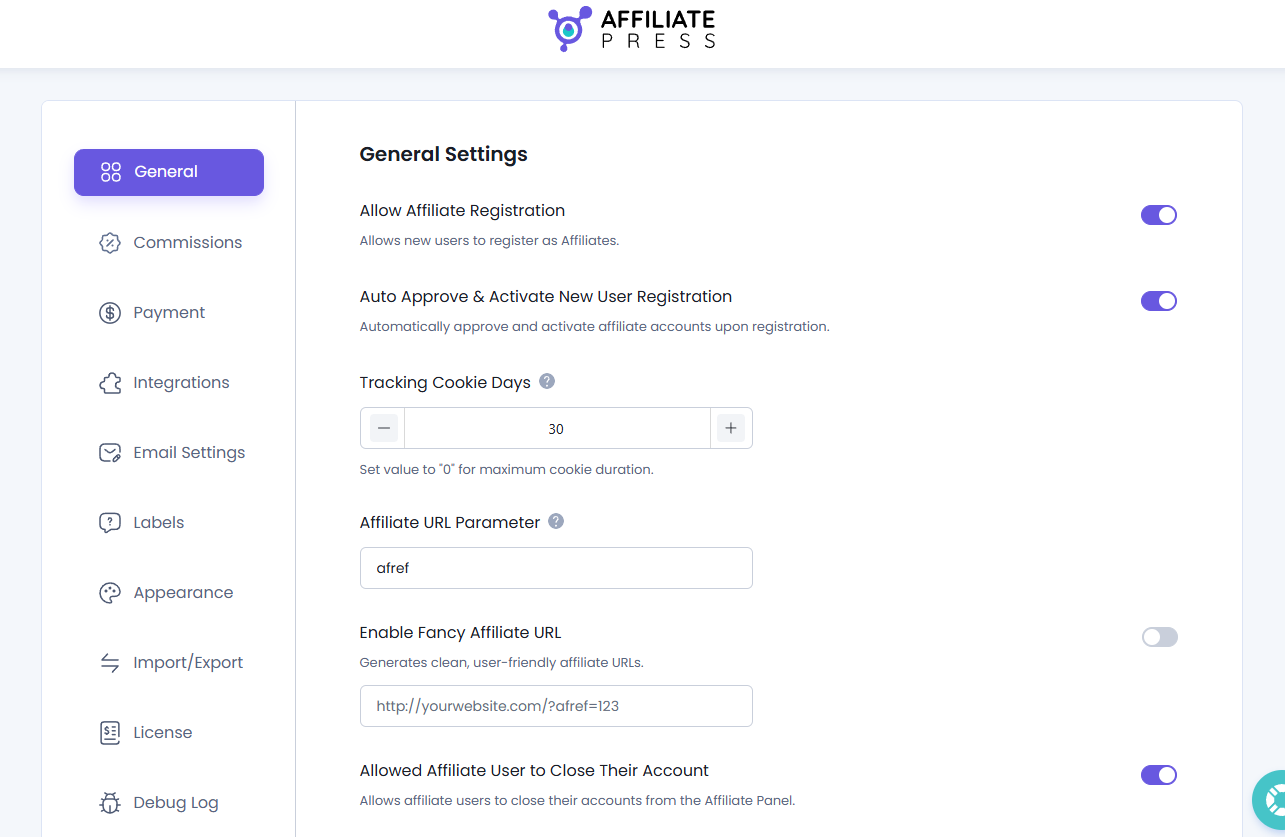Decrease Tracking Cookie Days with minus button
Screen dimensions: 1285x837
383,427
